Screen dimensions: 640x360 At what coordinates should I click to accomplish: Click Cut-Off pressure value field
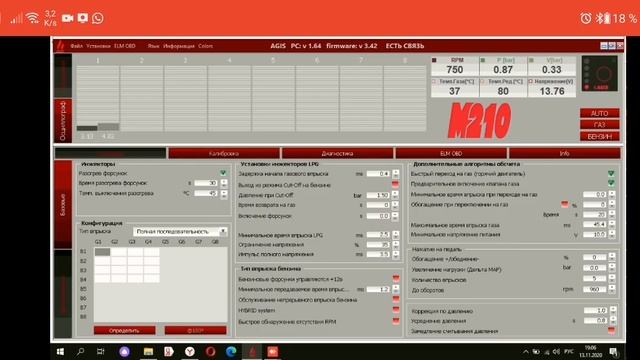coord(378,195)
